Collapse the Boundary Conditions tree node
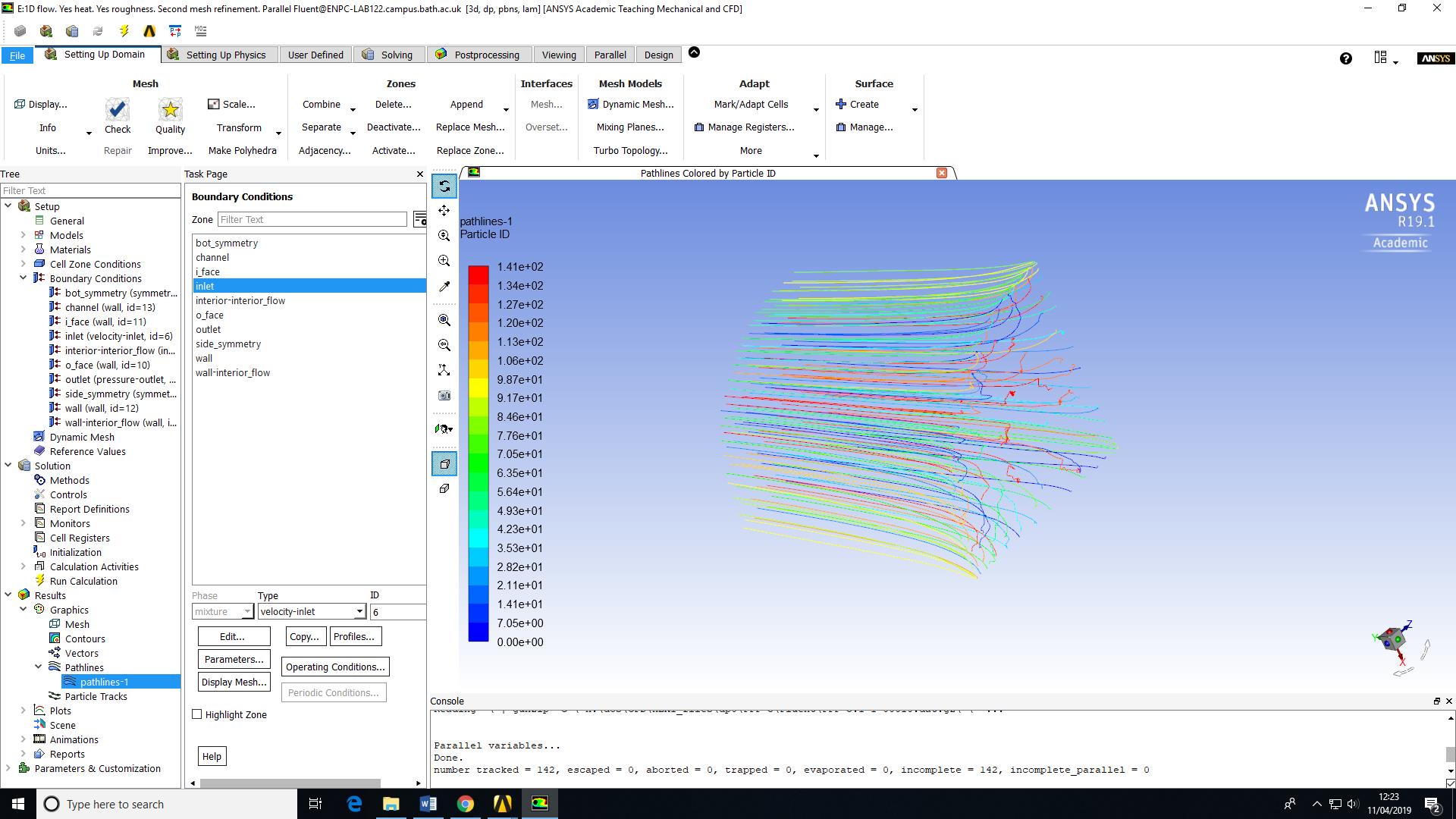Screen dimensions: 1456x819 click(23, 278)
